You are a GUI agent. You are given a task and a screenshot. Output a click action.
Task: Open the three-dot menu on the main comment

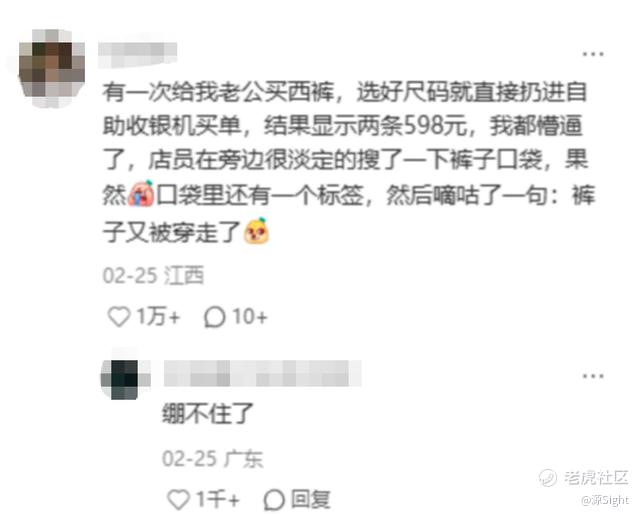pyautogui.click(x=593, y=53)
